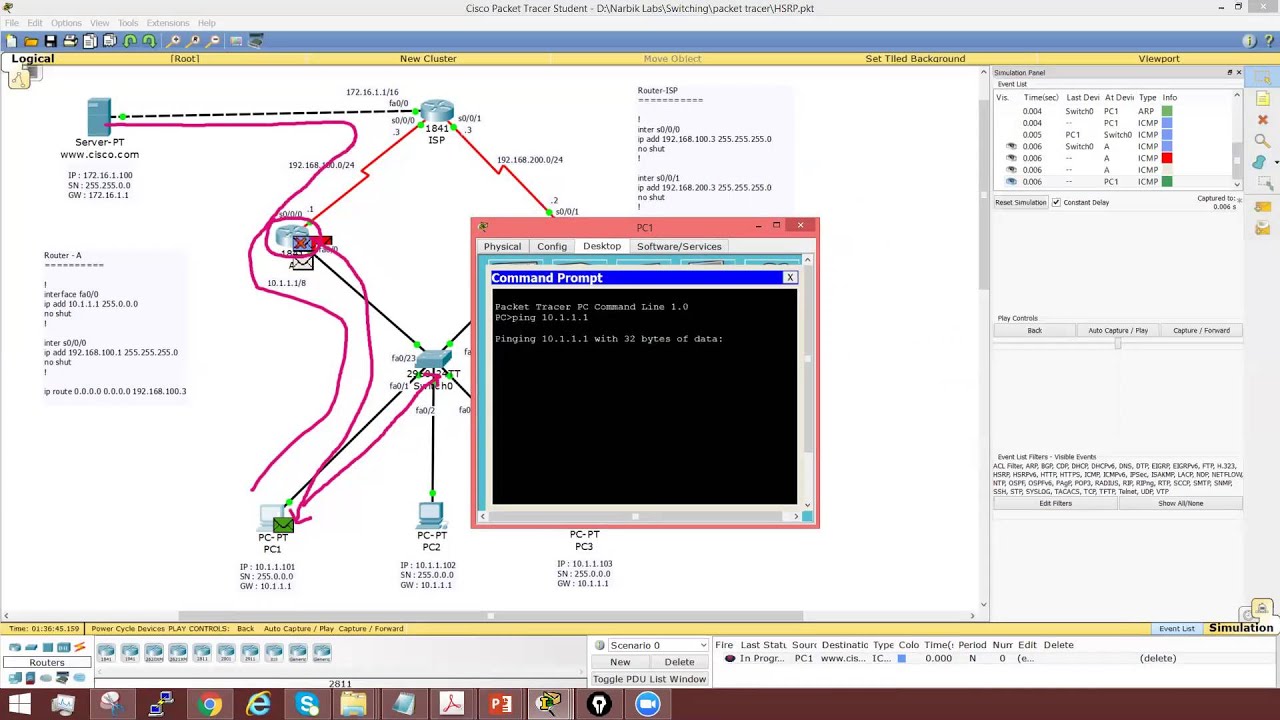Click the Copy toolbar icon

(90, 41)
